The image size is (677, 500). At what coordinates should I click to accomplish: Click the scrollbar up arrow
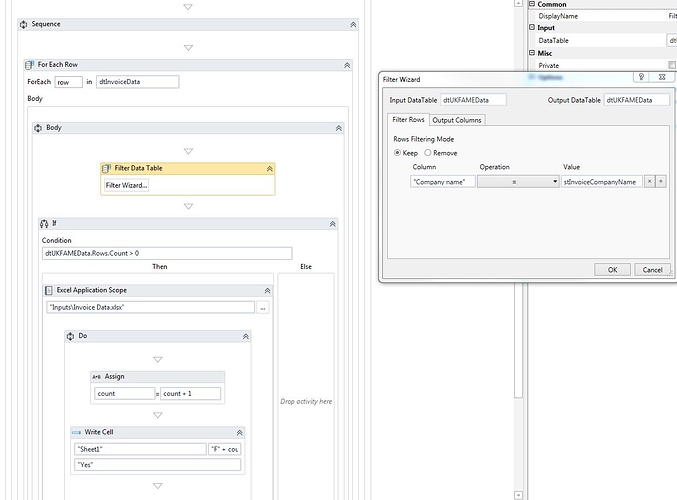pos(519,3)
